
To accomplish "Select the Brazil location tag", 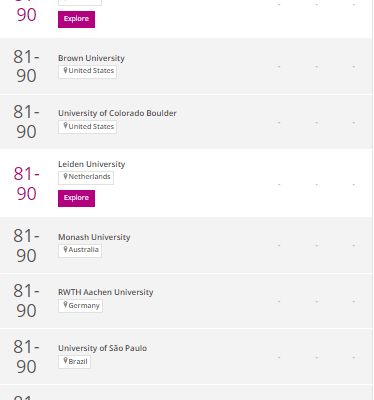I will 74,362.
